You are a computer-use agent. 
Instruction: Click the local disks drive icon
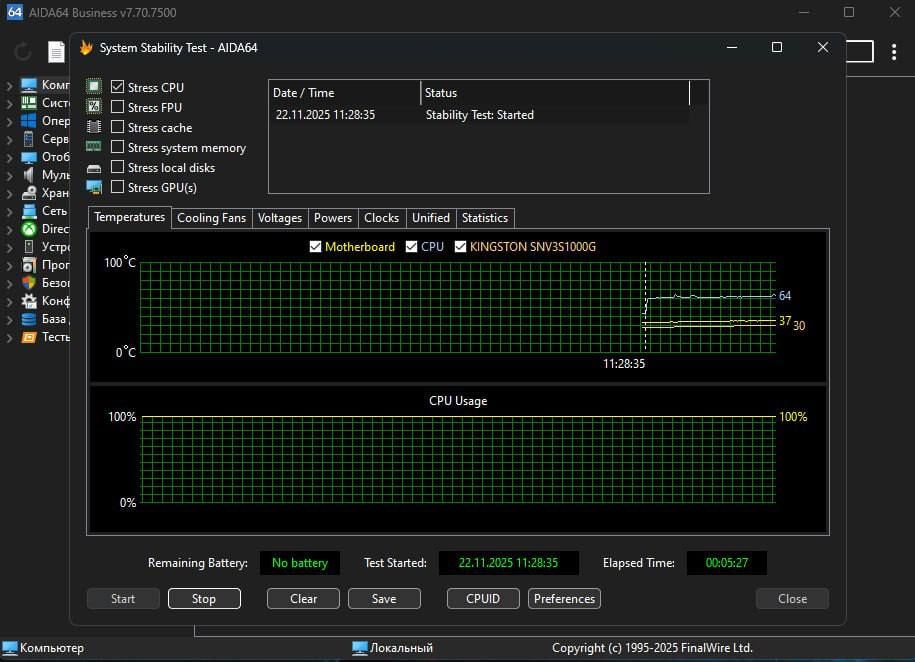[x=93, y=168]
